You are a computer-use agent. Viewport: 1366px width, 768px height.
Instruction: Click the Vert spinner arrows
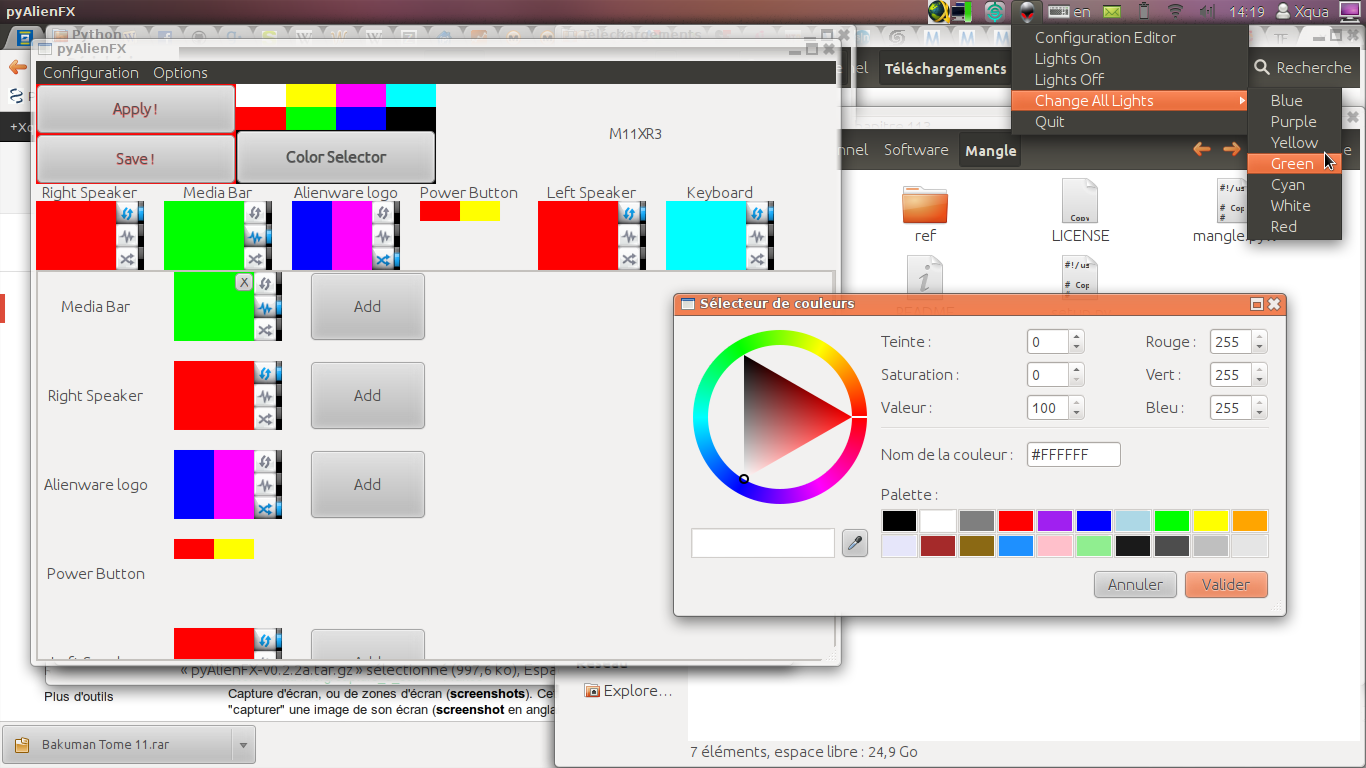1259,375
